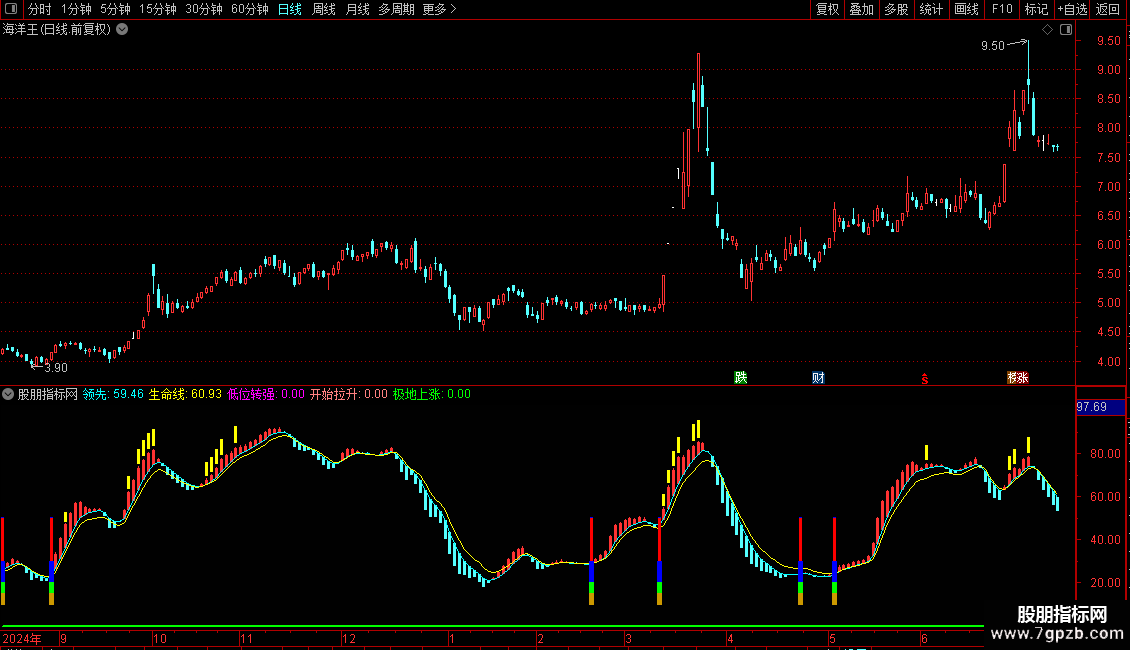
Task: Select the 15分钟 period
Action: (158, 9)
